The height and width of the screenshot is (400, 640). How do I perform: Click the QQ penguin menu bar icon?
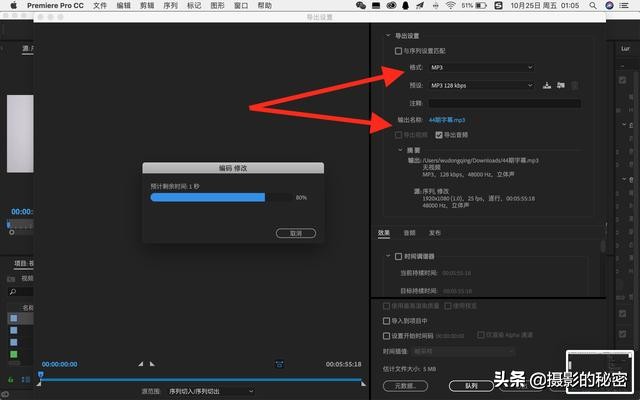(406, 5)
